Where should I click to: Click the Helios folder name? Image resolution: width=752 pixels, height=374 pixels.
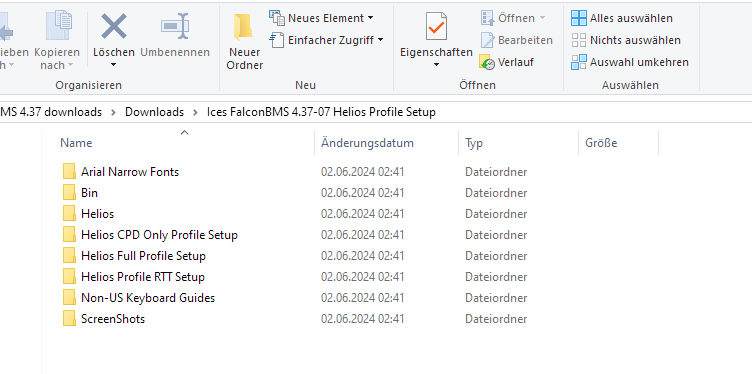pyautogui.click(x=97, y=214)
